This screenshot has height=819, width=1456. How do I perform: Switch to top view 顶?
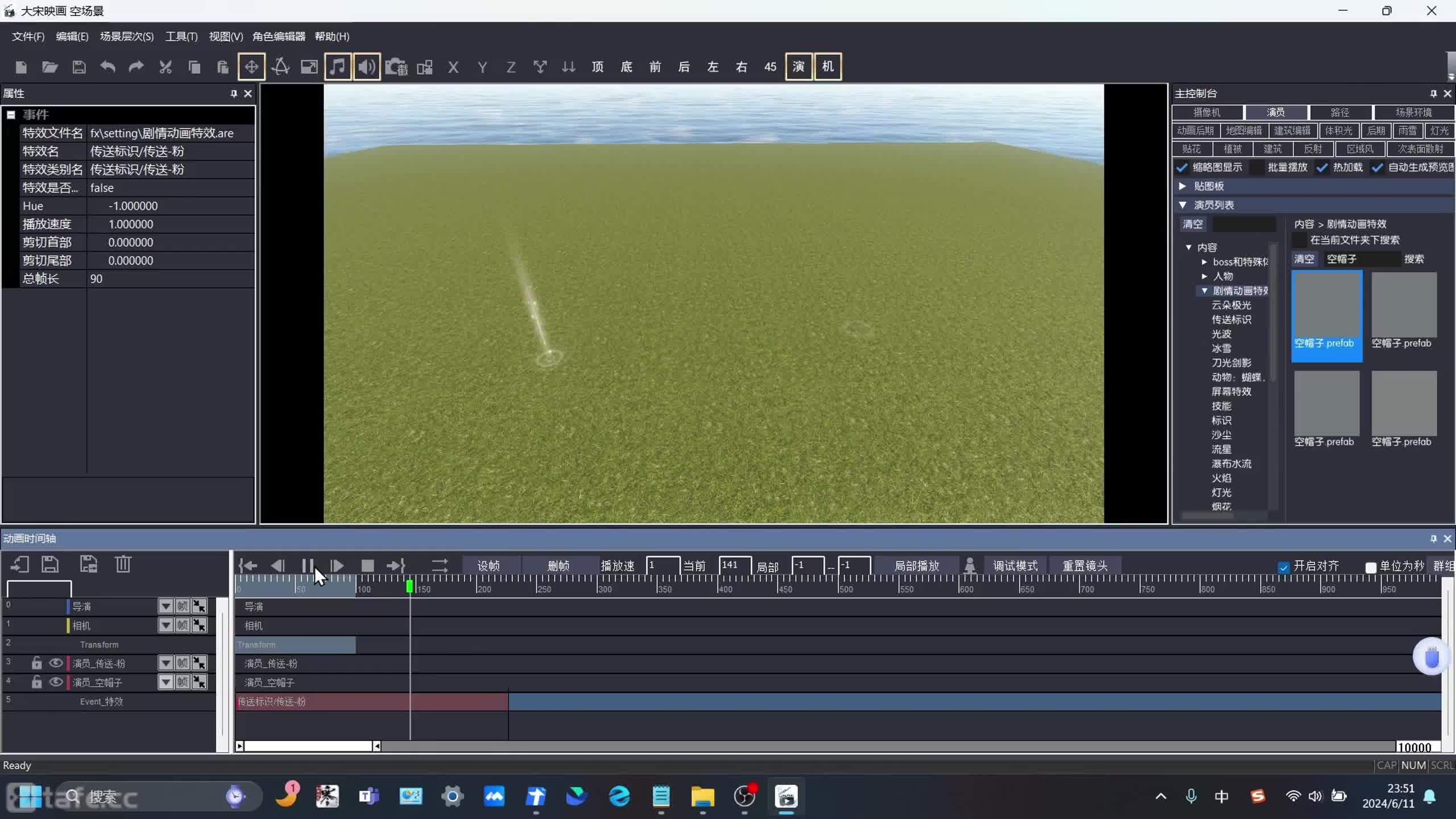(x=598, y=67)
